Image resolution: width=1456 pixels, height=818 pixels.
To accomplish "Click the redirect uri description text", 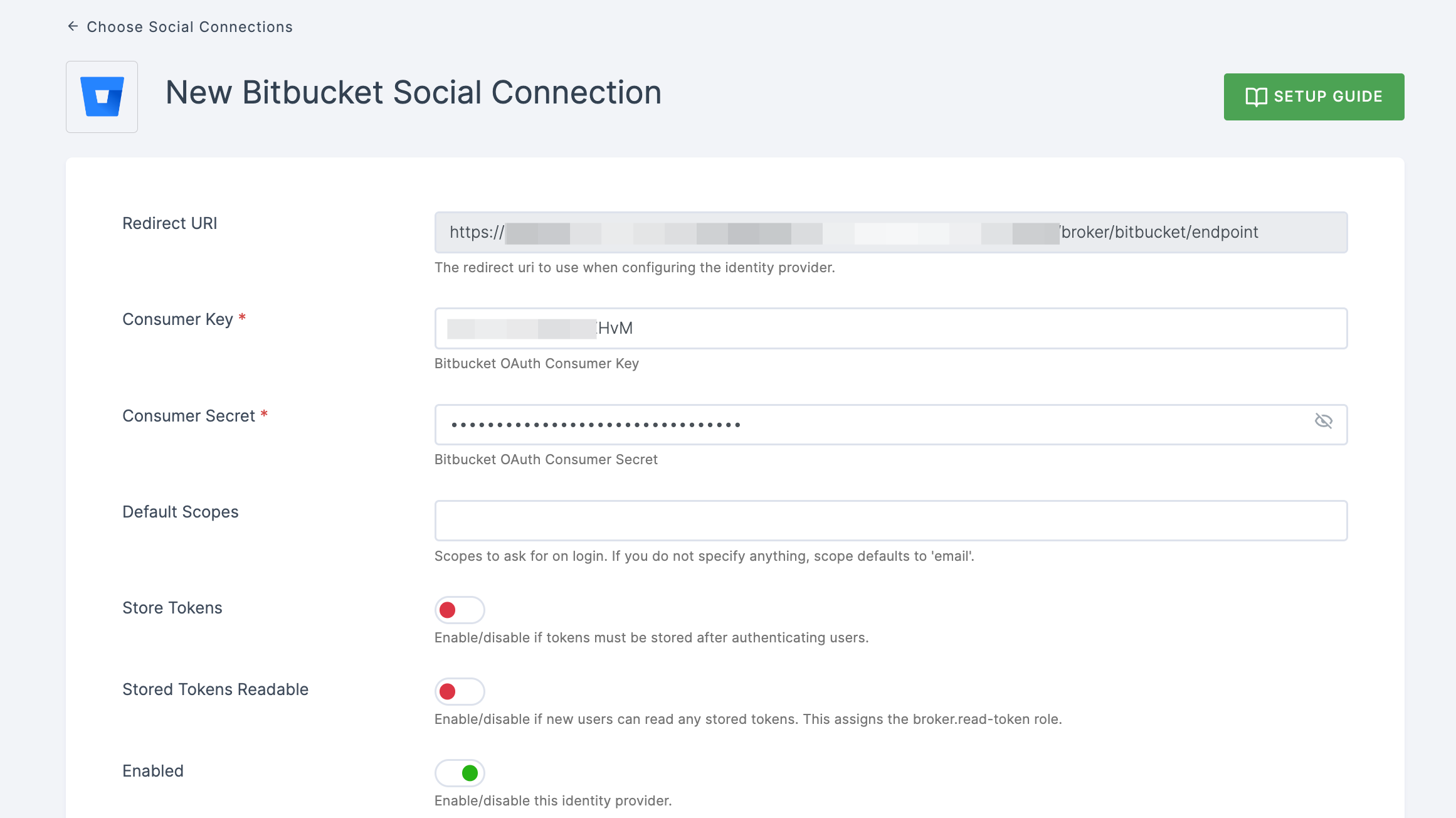I will pyautogui.click(x=635, y=267).
